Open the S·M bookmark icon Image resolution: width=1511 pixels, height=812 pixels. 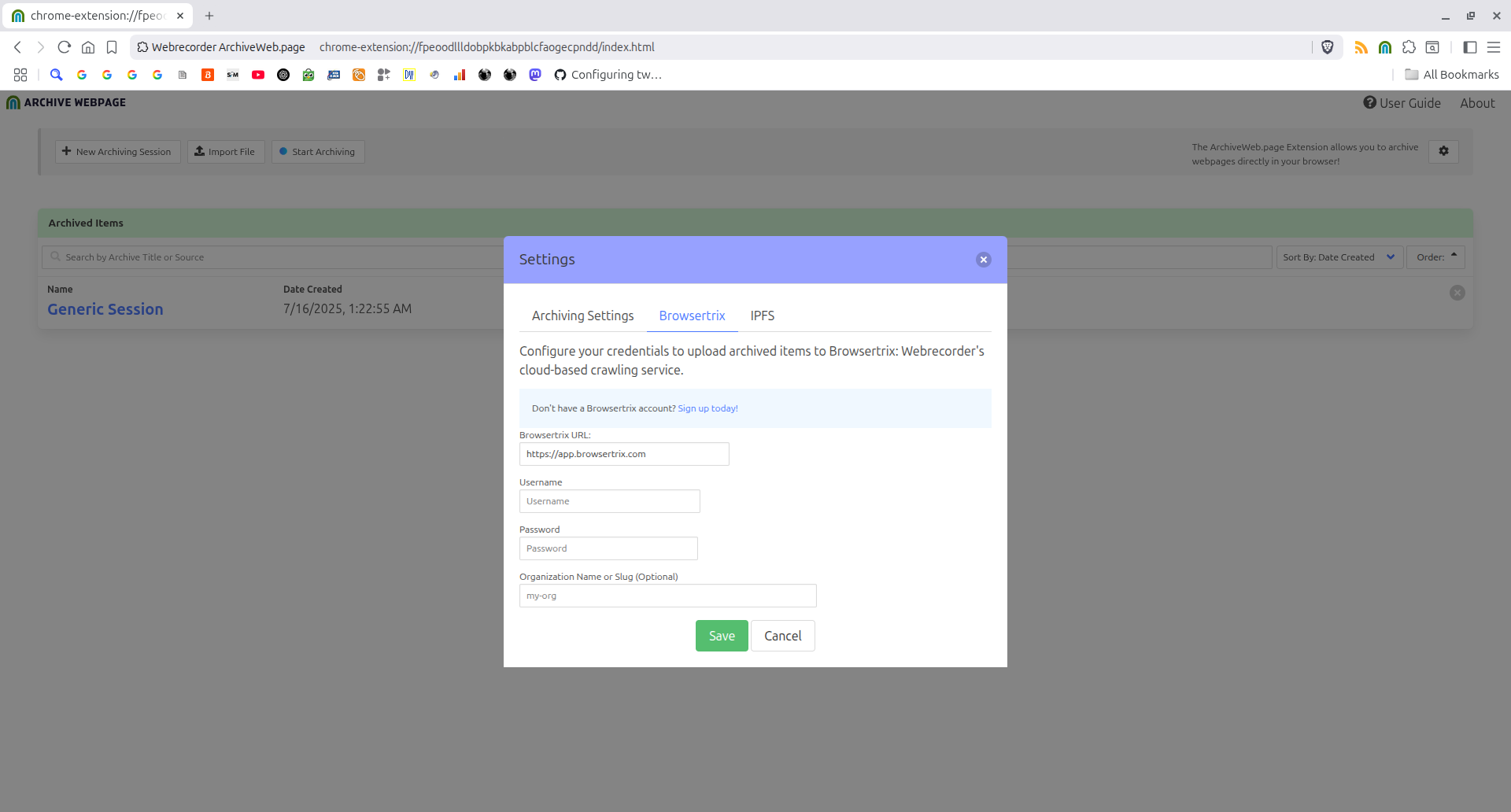[233, 75]
